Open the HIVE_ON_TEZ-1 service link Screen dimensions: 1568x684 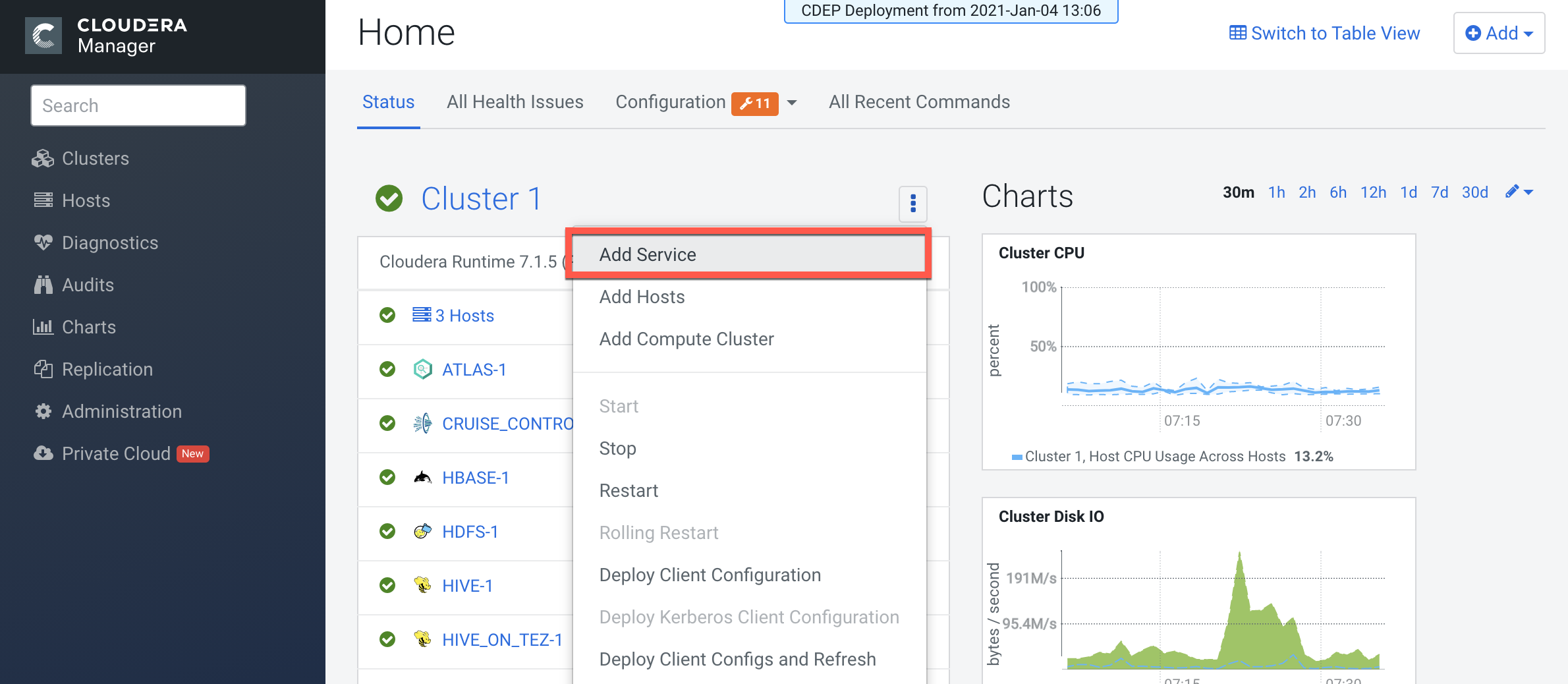coord(502,640)
